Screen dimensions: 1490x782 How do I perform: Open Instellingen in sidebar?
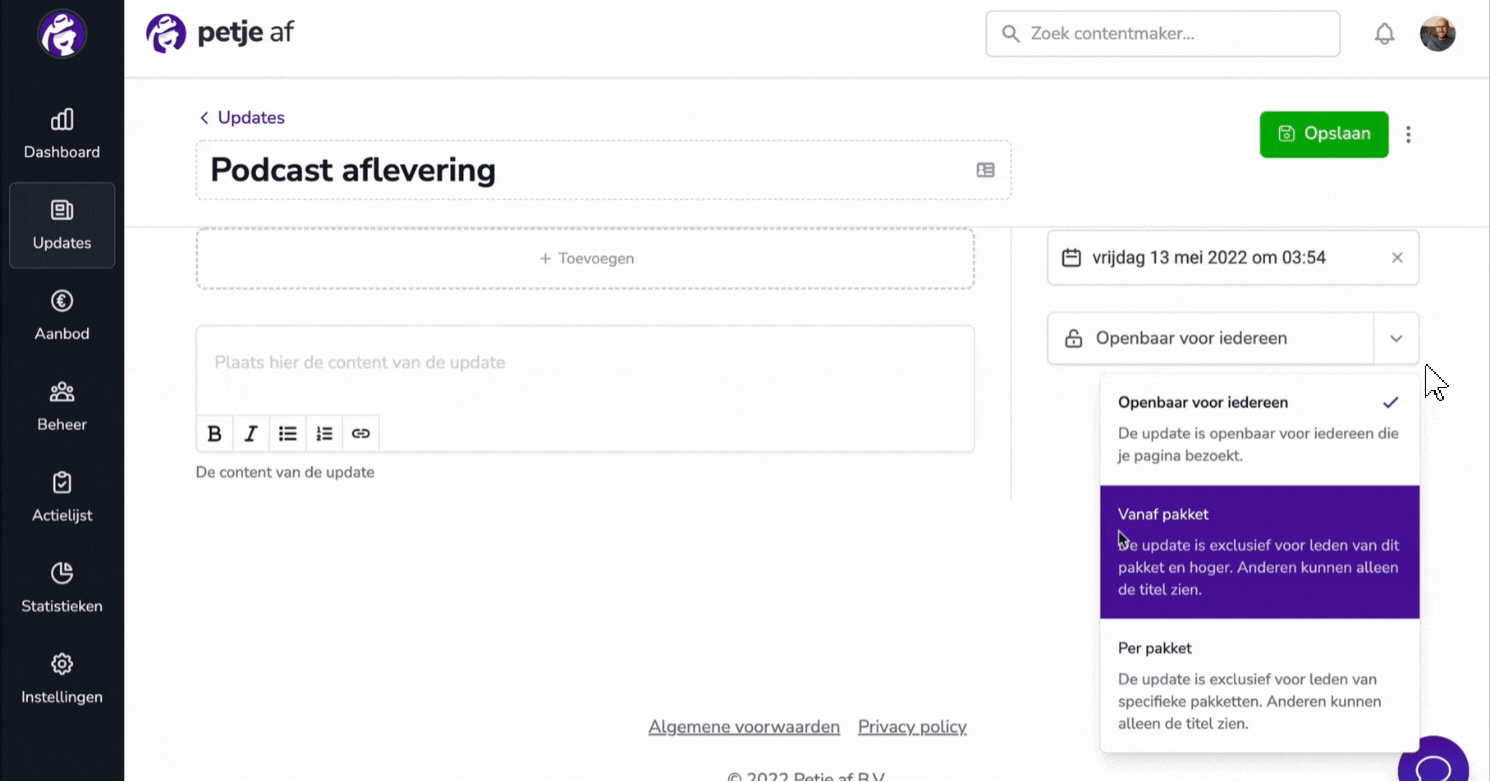(62, 680)
